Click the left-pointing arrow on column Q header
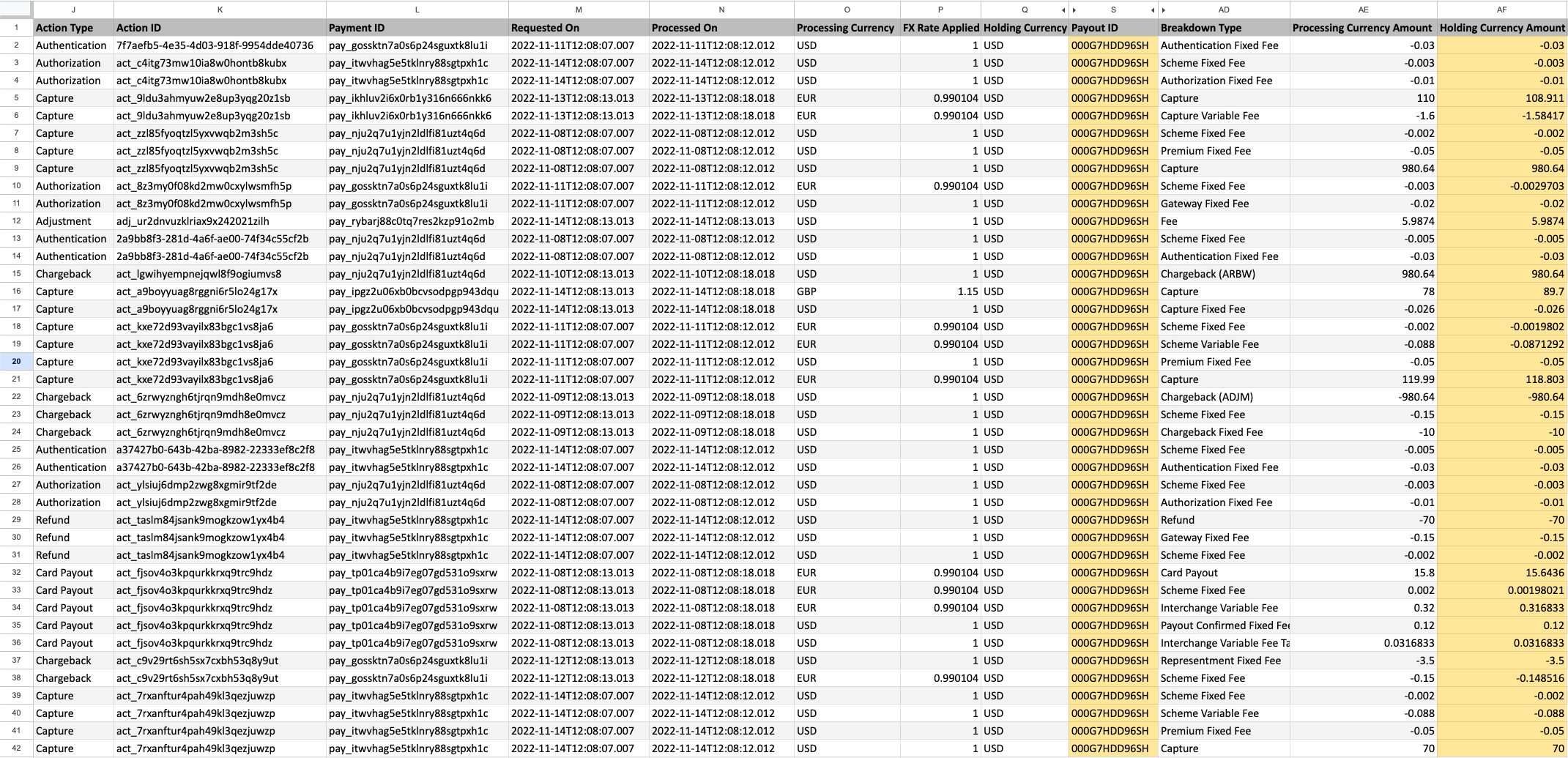Image resolution: width=1568 pixels, height=758 pixels. coord(1063,10)
